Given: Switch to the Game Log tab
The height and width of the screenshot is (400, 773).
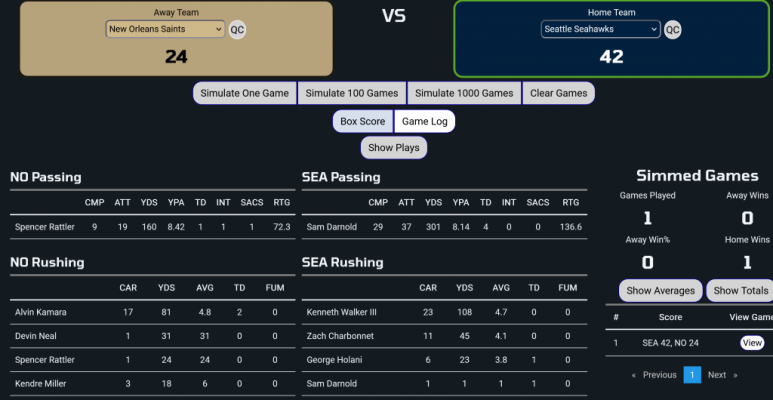Looking at the screenshot, I should (x=424, y=121).
